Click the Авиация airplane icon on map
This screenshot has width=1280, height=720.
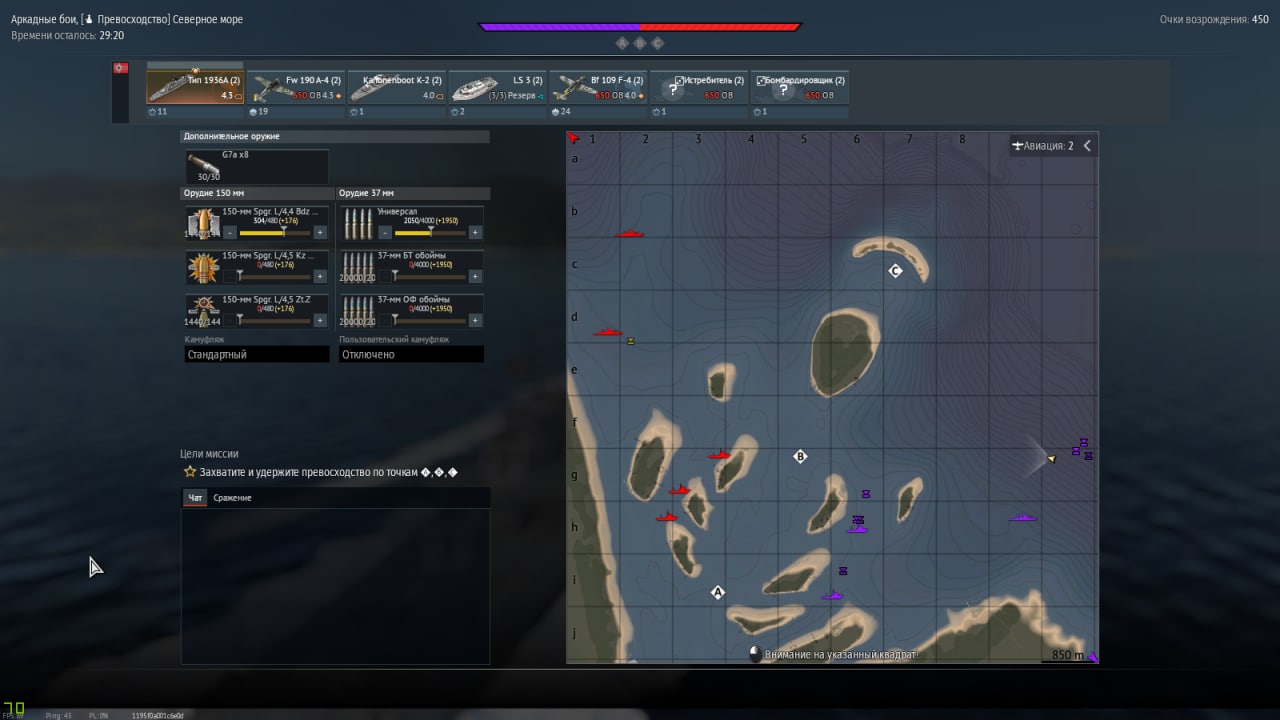(x=1017, y=146)
